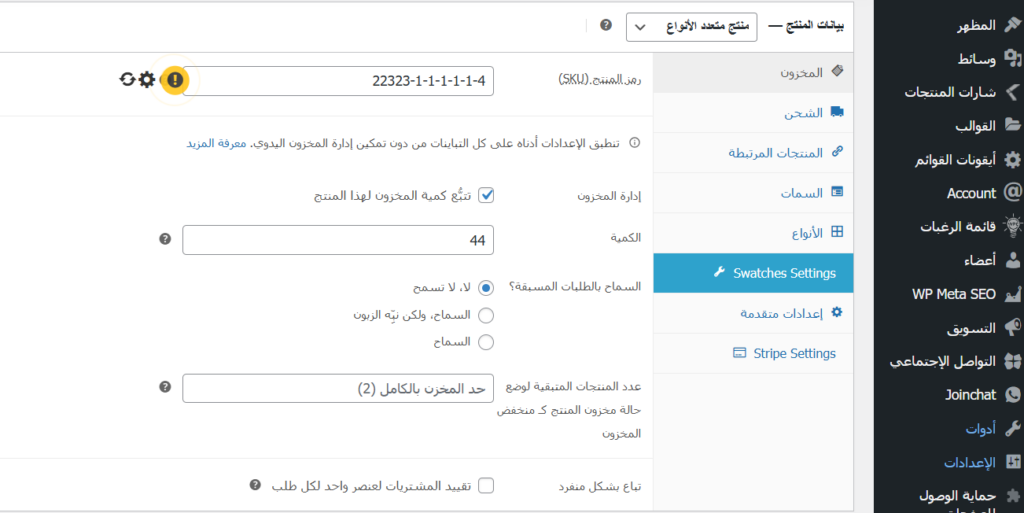Uncheck تتبّع كمية المخزون لهذا المنتج checkbox

[x=486, y=195]
